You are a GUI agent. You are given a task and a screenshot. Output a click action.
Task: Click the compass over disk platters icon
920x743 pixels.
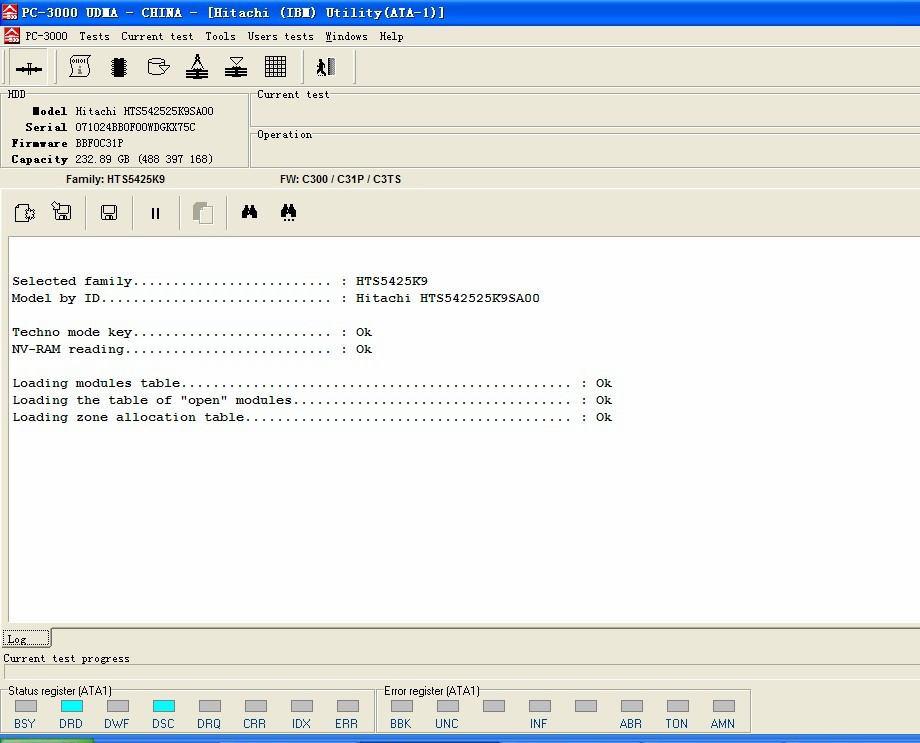tap(197, 66)
